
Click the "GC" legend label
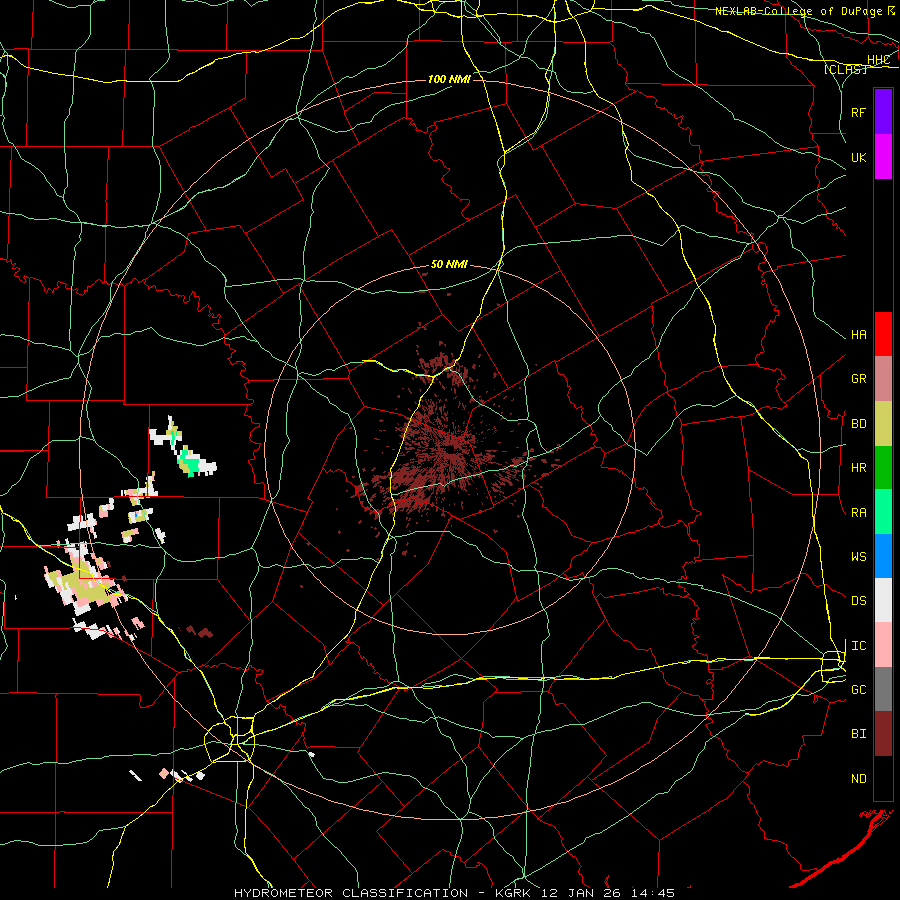click(x=858, y=689)
